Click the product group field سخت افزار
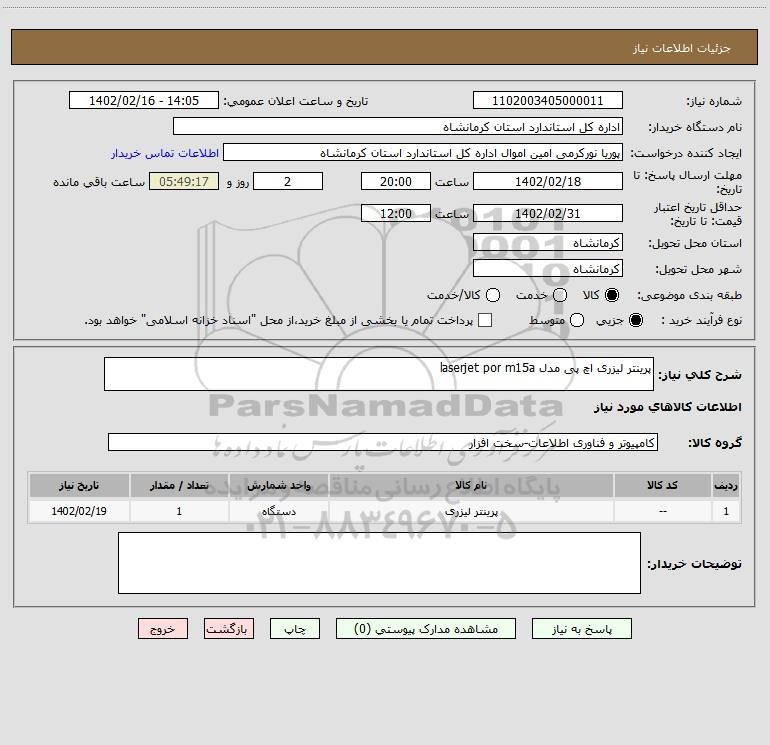 point(383,442)
